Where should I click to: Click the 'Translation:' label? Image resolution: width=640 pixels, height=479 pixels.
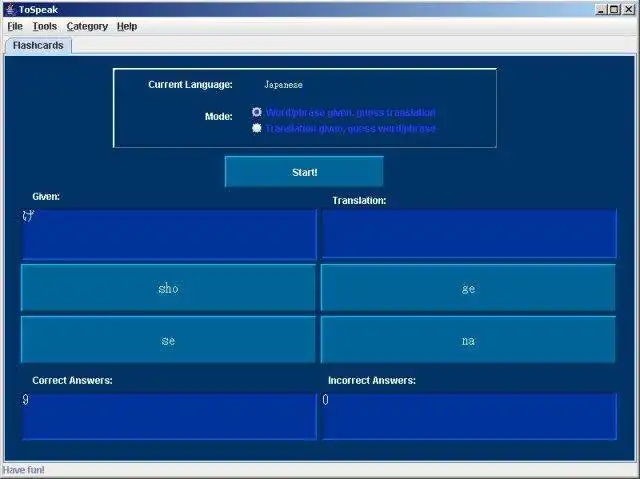click(359, 200)
